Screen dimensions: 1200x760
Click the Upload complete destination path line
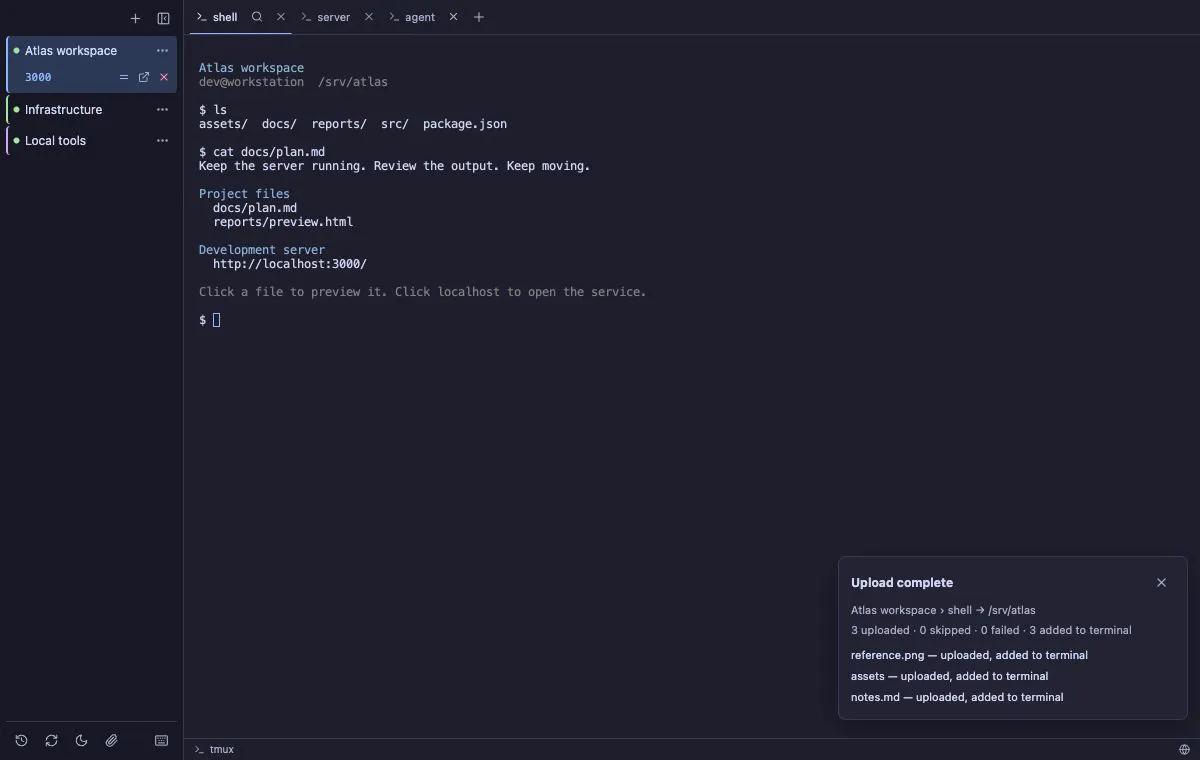[x=943, y=610]
